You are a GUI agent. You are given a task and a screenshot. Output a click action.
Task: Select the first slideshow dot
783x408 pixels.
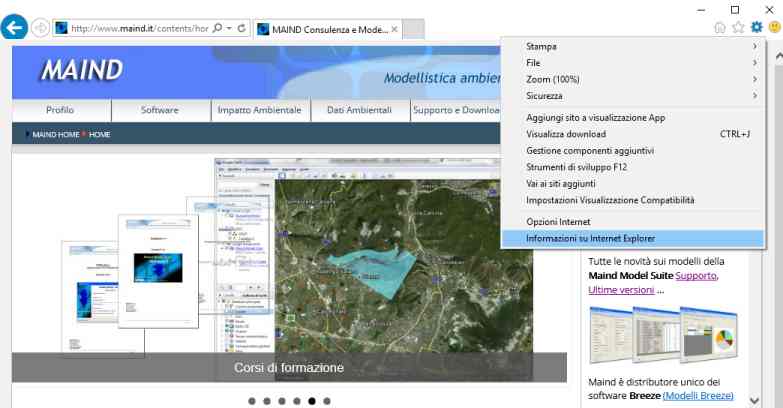click(252, 401)
